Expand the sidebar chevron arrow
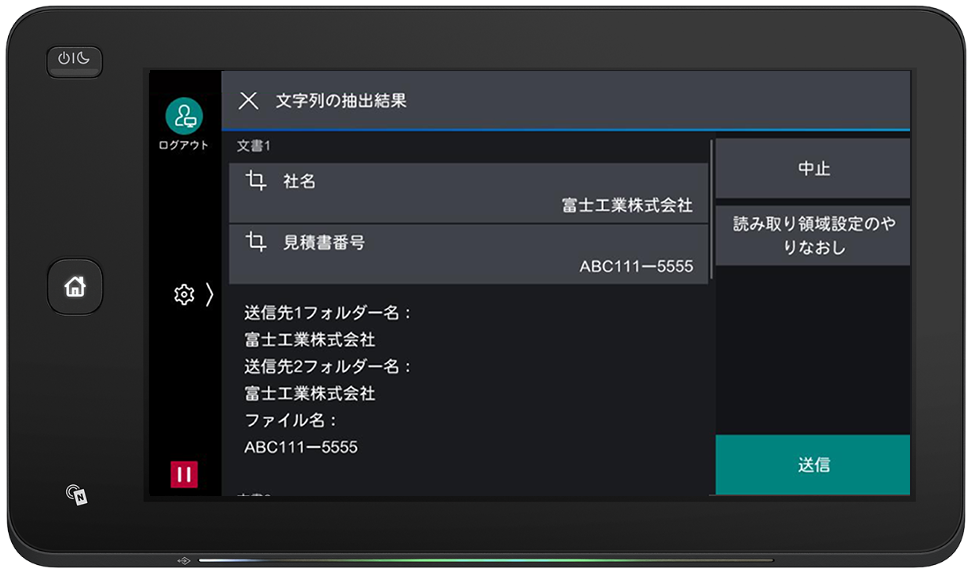The image size is (970, 570). pyautogui.click(x=209, y=295)
